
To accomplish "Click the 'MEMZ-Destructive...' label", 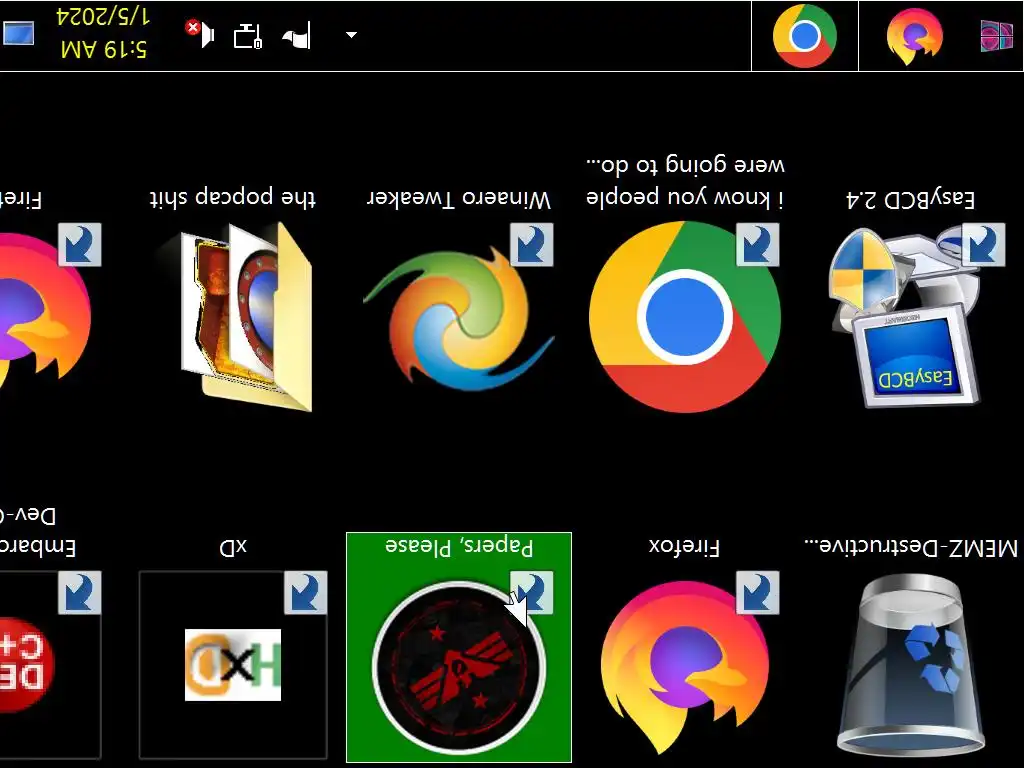I will click(910, 547).
